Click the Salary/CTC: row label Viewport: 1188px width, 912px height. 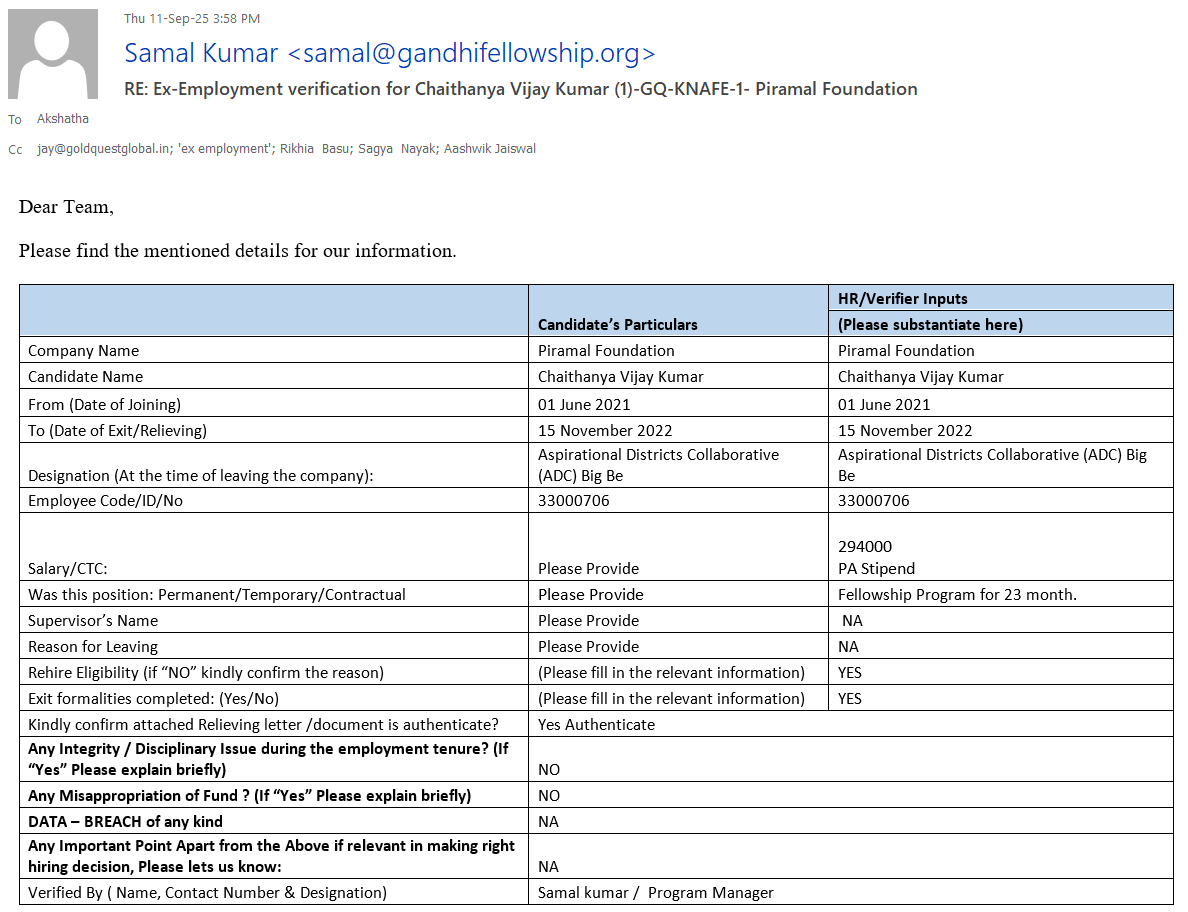67,569
